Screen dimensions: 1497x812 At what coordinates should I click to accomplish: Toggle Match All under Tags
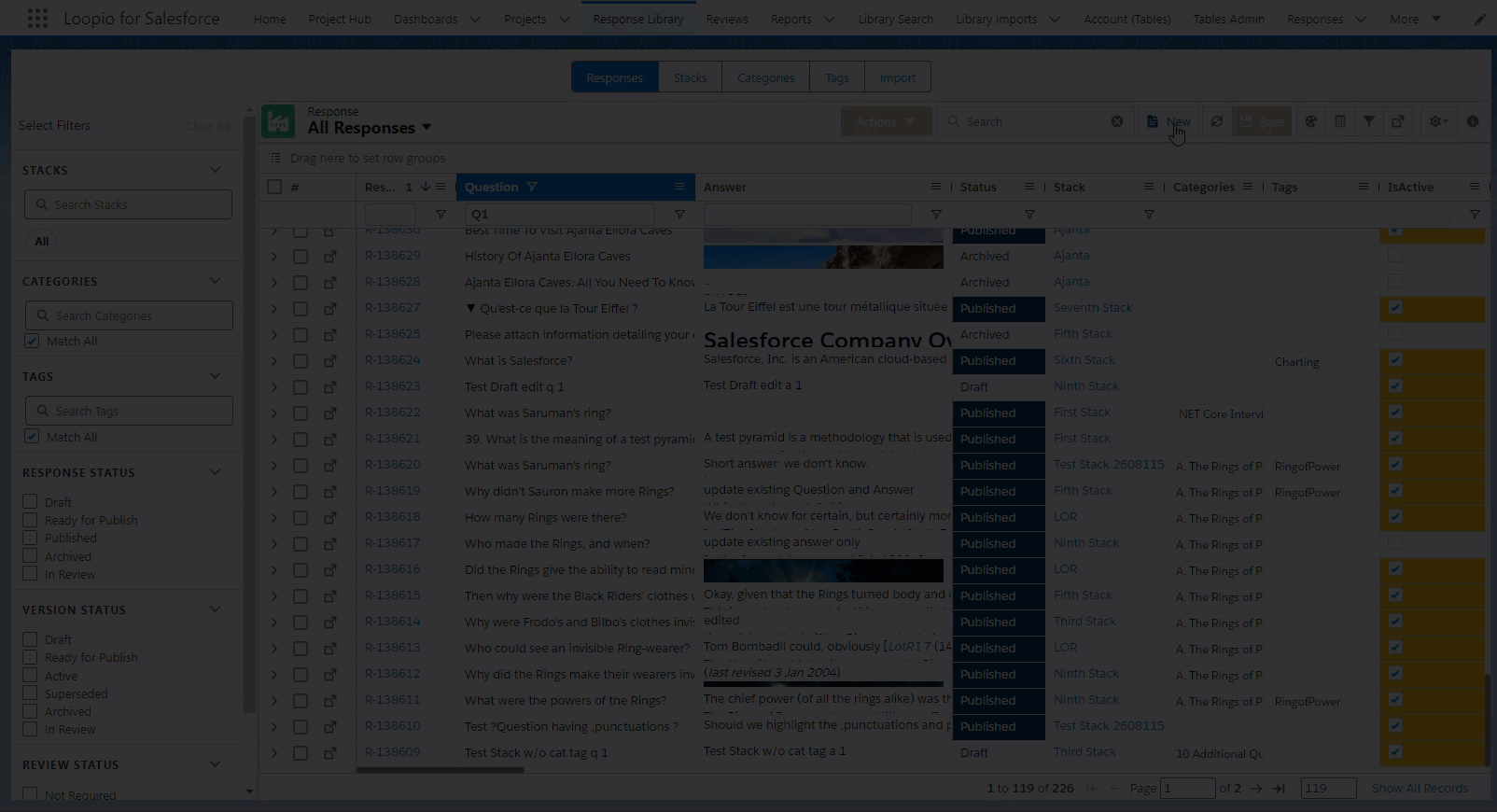32,437
